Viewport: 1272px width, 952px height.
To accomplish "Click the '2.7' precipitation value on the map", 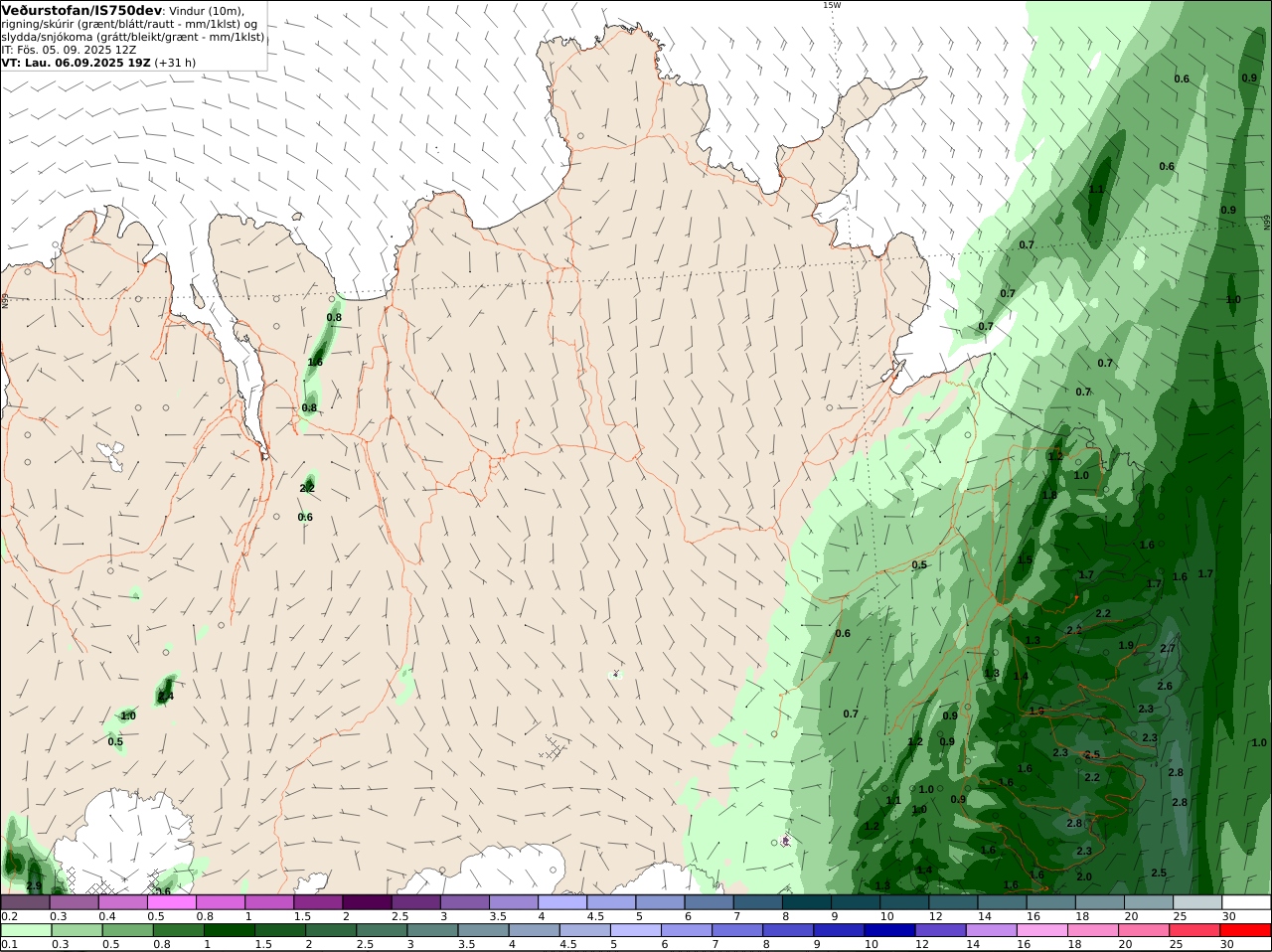I will [x=1168, y=649].
